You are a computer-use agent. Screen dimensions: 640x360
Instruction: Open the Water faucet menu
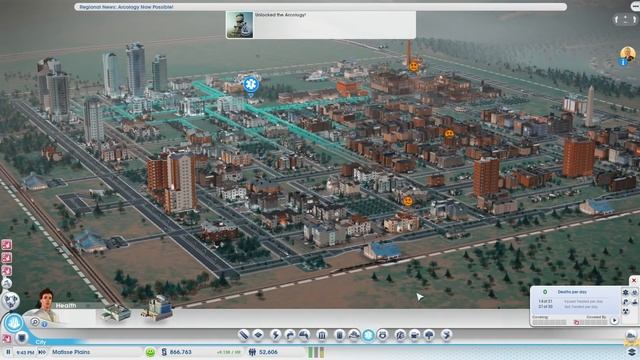coord(290,335)
